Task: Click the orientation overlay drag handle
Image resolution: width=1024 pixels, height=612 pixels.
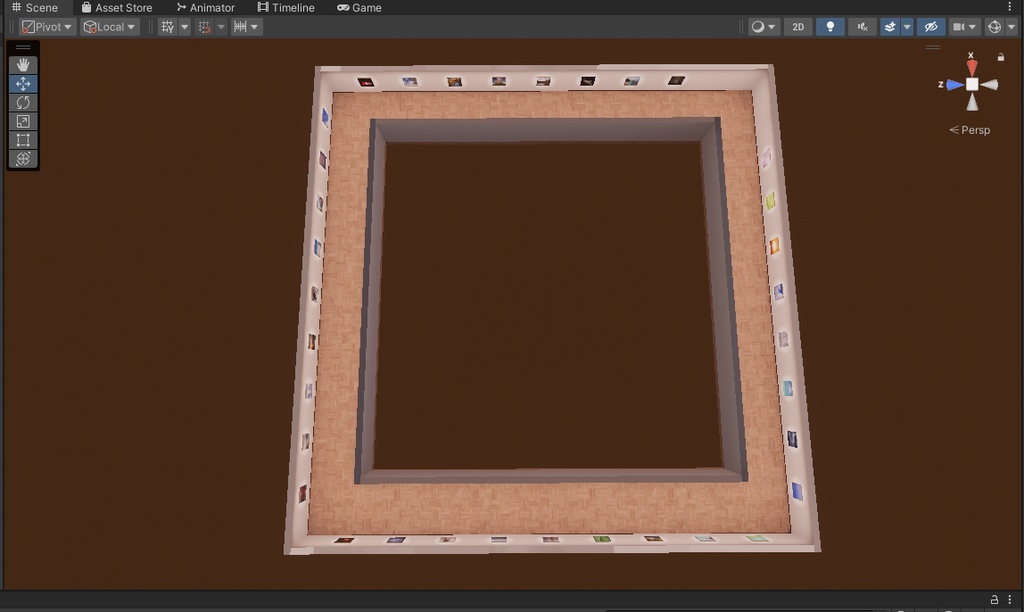Action: pos(933,47)
